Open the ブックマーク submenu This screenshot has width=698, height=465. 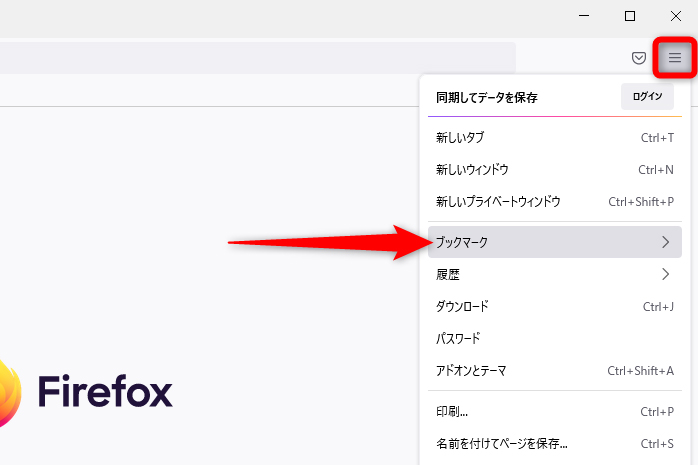tap(555, 242)
